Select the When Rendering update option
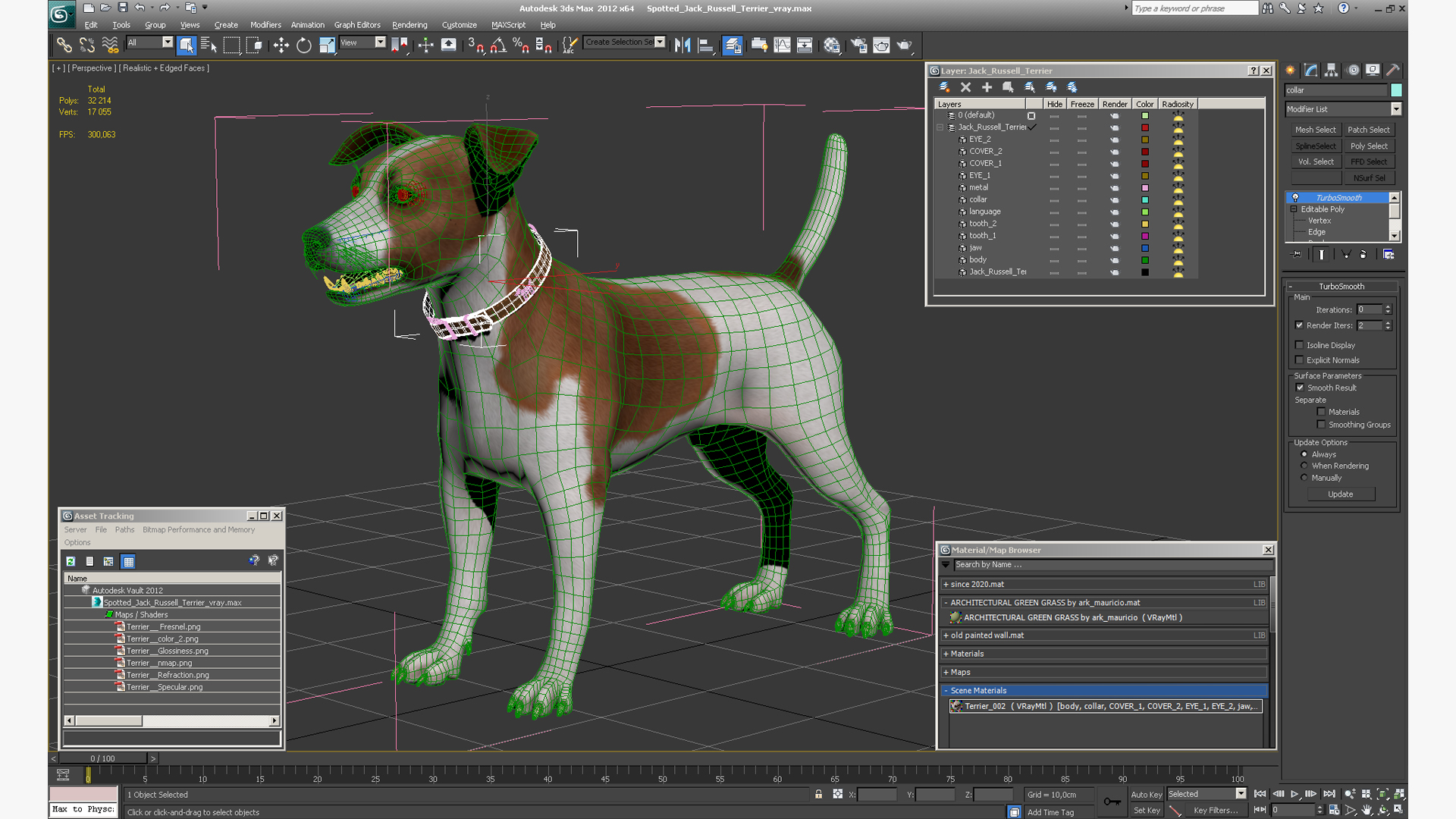1456x819 pixels. [1304, 466]
